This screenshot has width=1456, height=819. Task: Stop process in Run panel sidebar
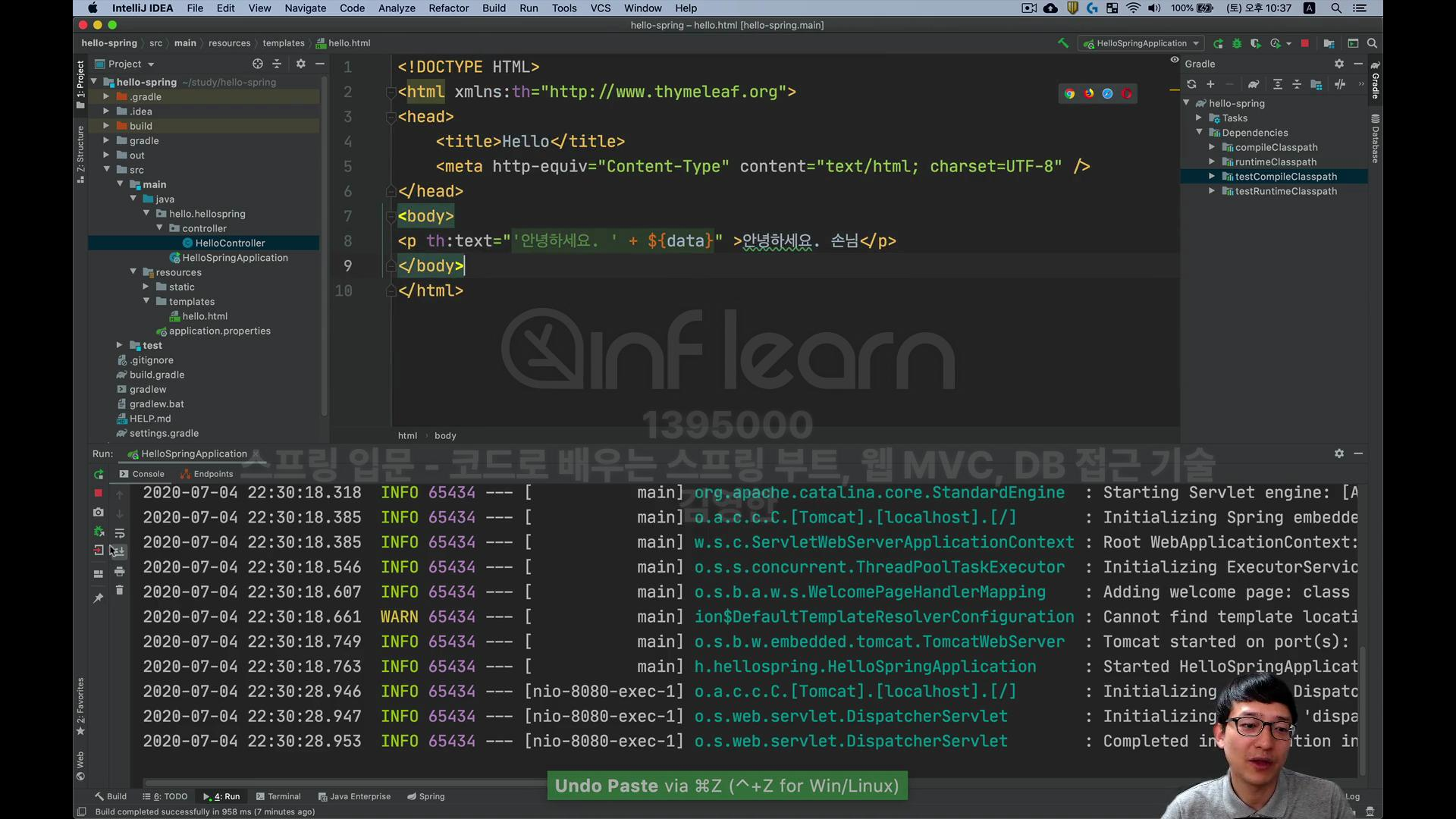coord(99,493)
